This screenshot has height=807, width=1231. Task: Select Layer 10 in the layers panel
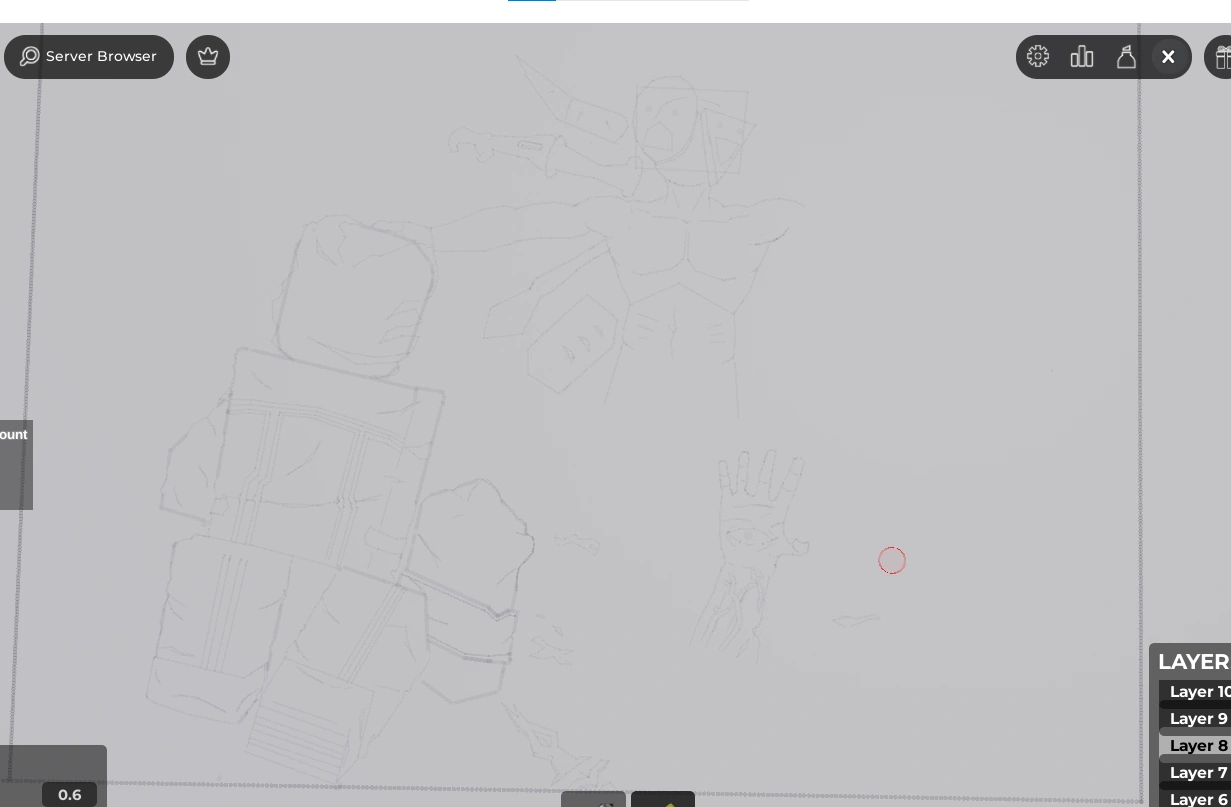pyautogui.click(x=1197, y=692)
